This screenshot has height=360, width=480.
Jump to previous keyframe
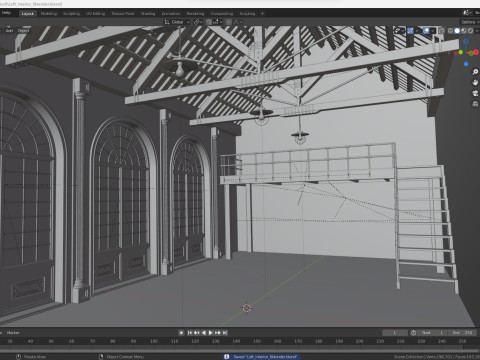197,333
